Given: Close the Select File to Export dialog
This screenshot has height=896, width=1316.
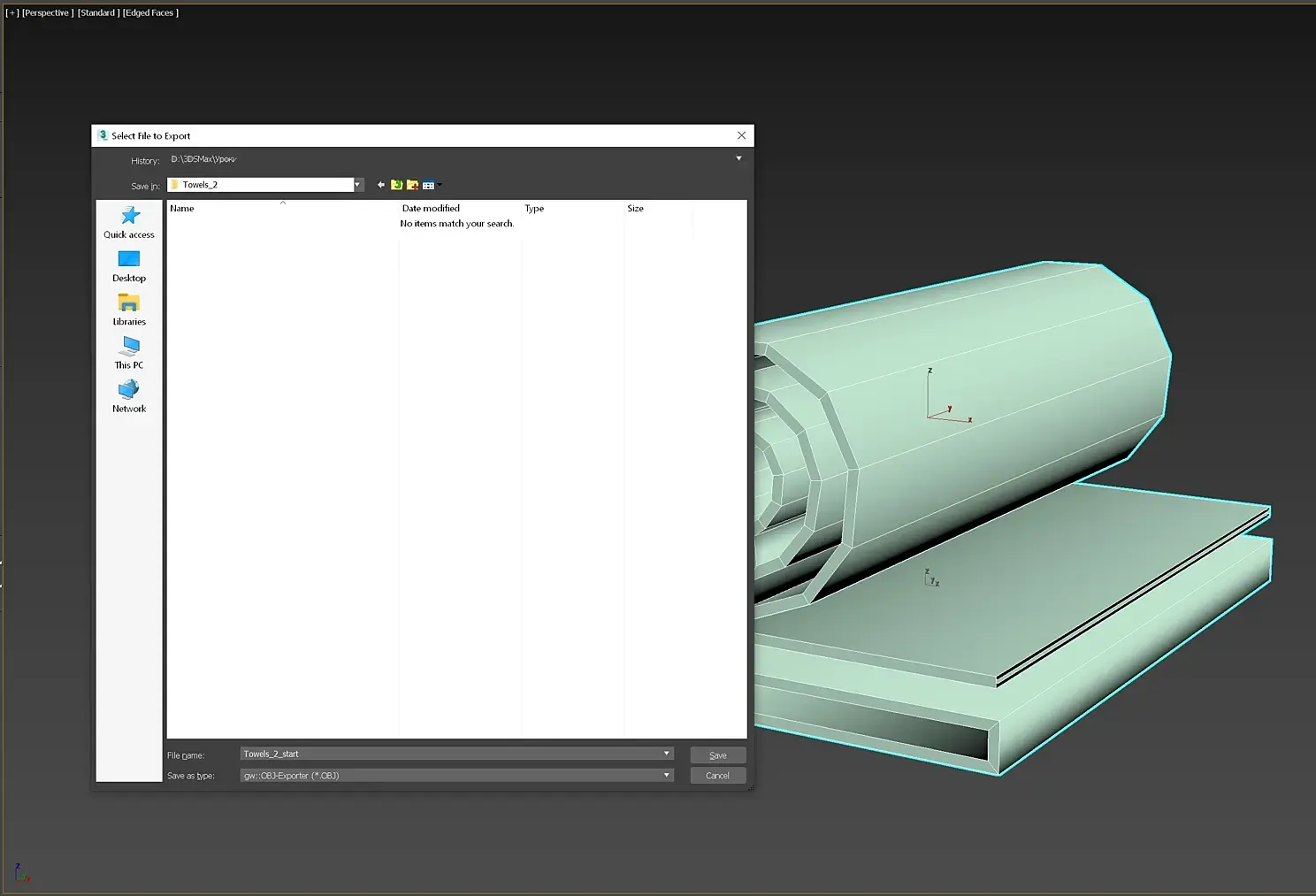Looking at the screenshot, I should point(741,135).
